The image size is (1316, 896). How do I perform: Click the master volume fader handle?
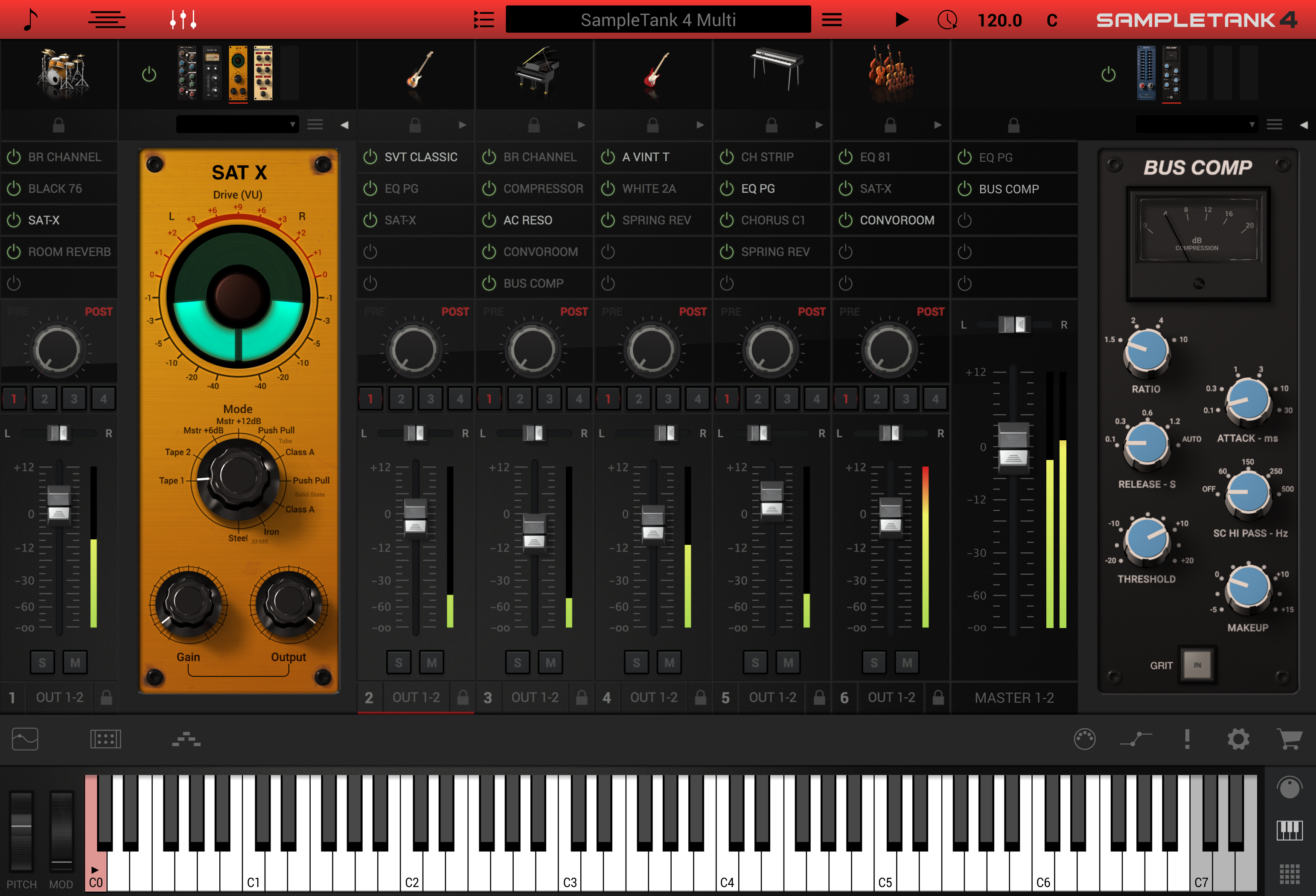(x=1013, y=448)
